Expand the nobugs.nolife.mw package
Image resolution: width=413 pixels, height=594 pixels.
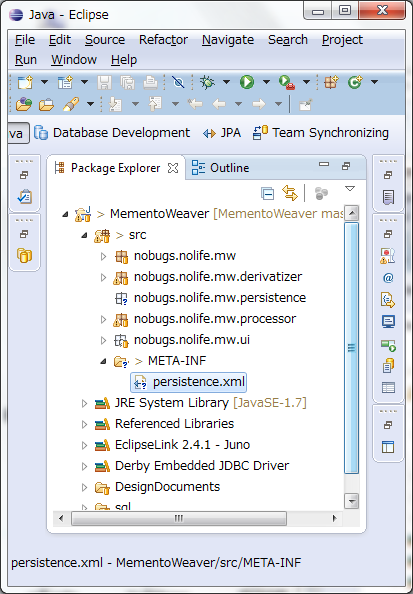103,256
